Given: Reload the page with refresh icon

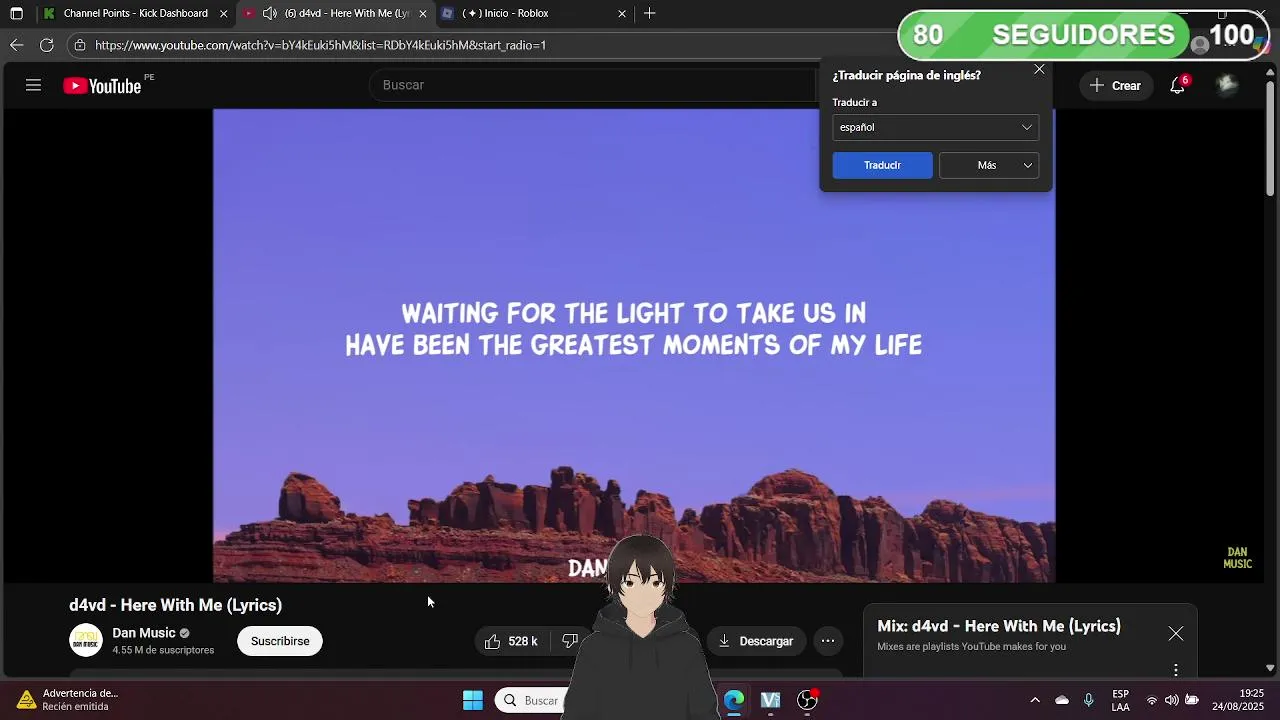Looking at the screenshot, I should click(x=47, y=45).
